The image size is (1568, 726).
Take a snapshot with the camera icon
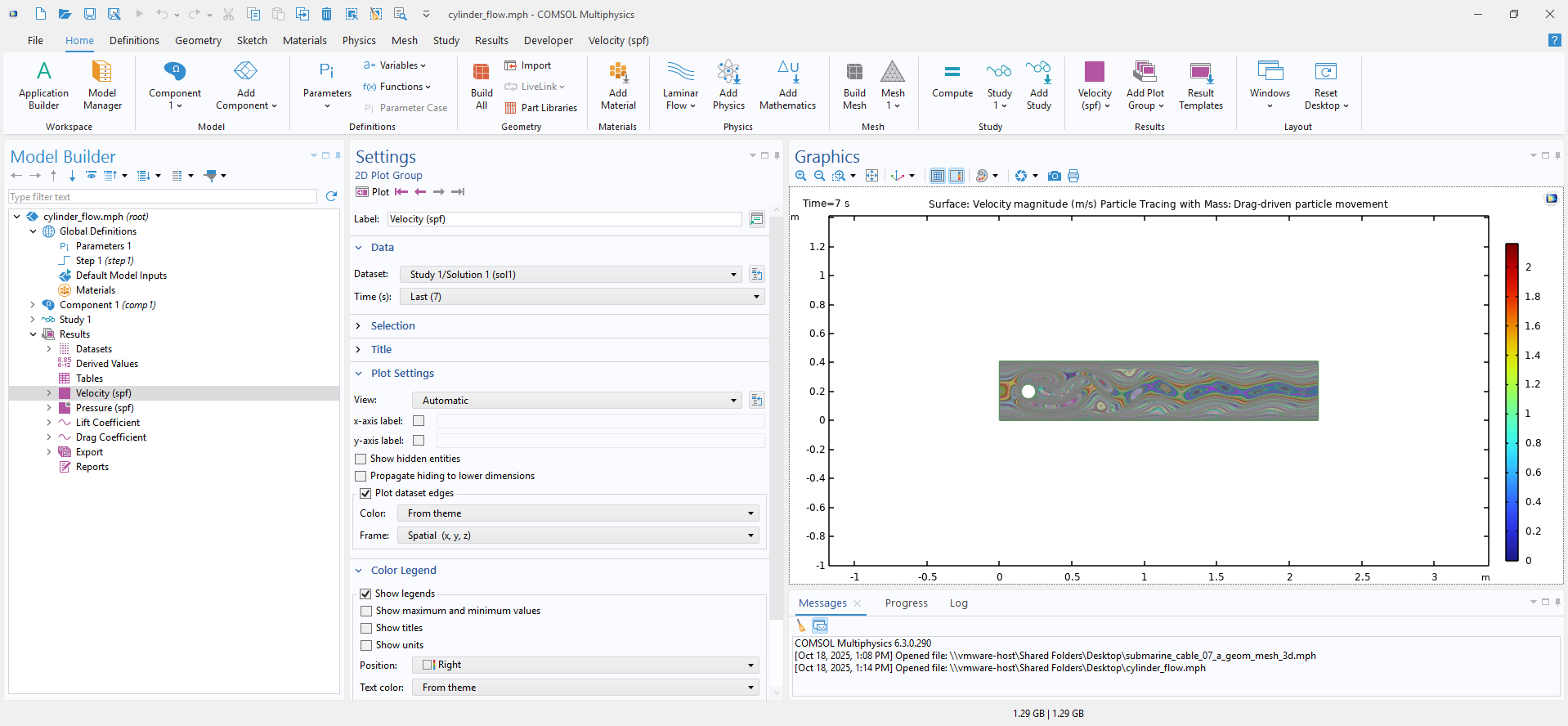(1055, 176)
